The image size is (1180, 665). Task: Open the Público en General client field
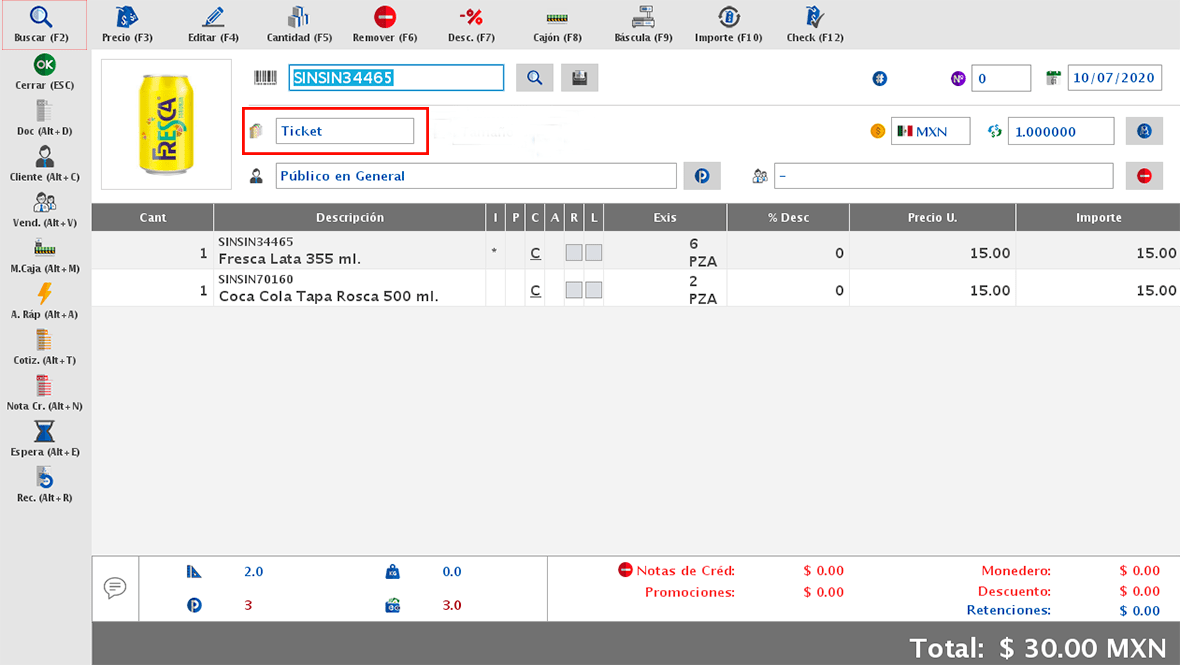point(476,176)
